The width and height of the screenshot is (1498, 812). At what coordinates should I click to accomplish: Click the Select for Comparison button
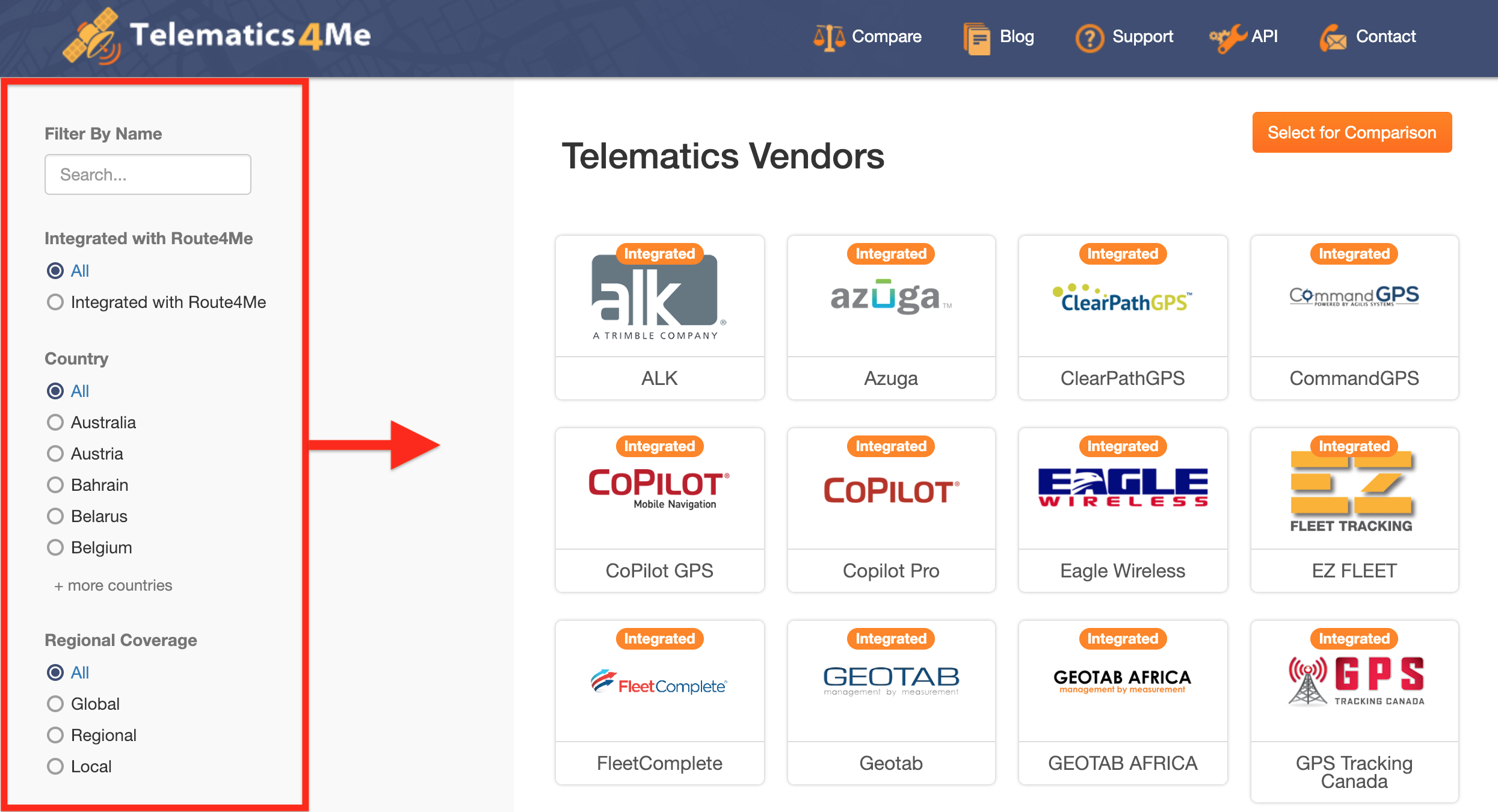tap(1351, 131)
